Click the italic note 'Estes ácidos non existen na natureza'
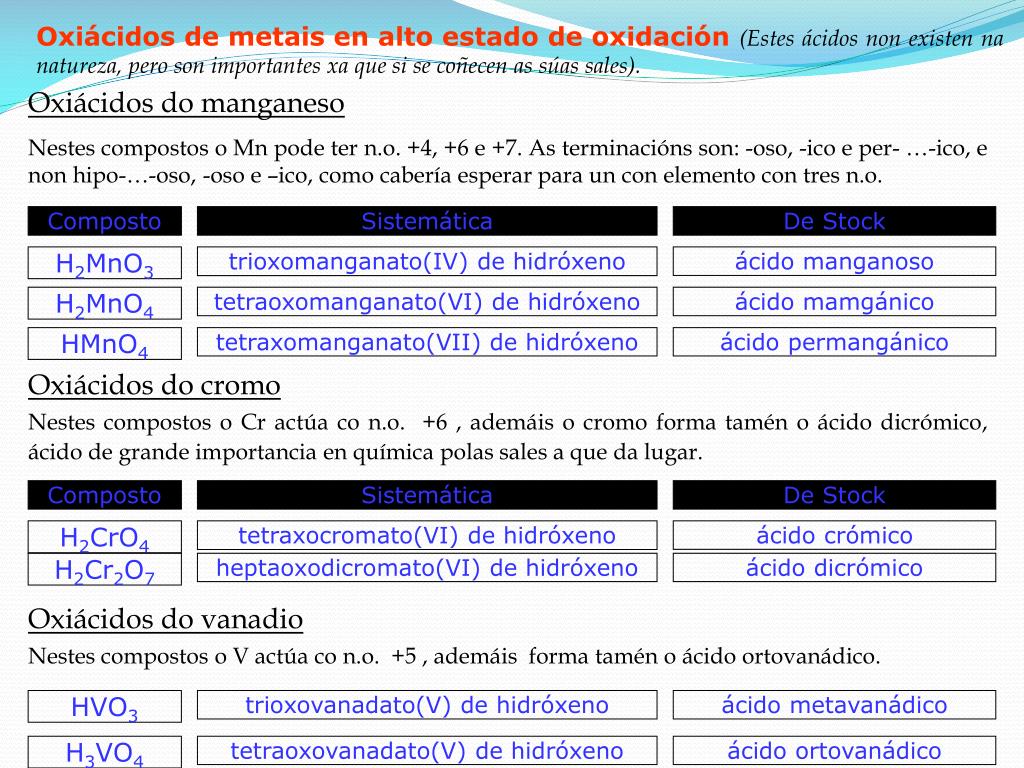This screenshot has height=768, width=1024. [x=520, y=52]
